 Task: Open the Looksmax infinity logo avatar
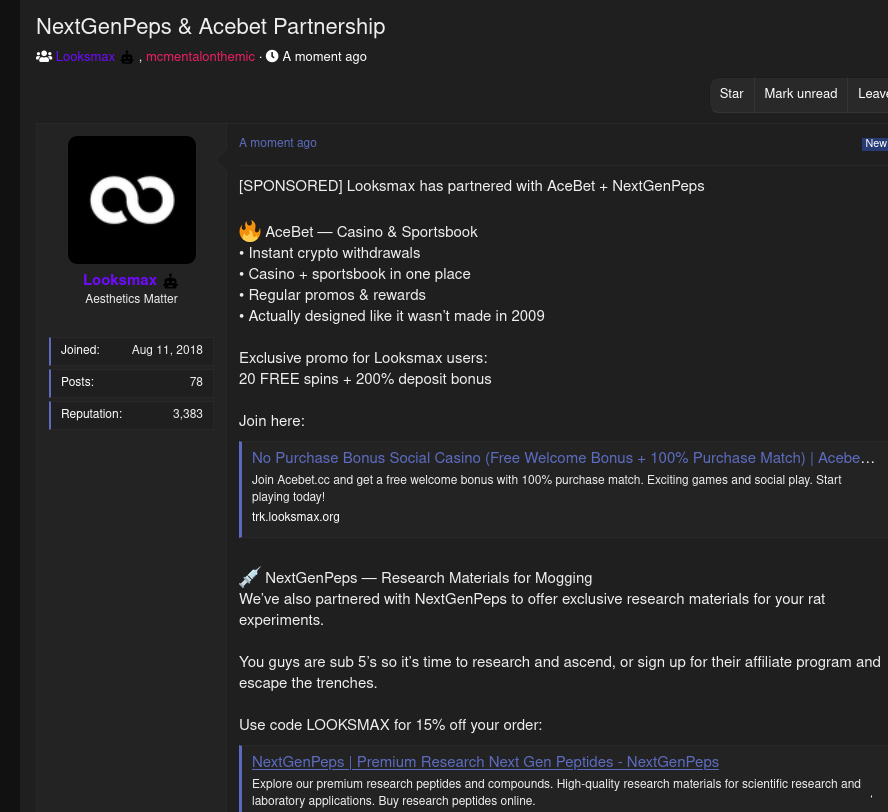pyautogui.click(x=132, y=200)
